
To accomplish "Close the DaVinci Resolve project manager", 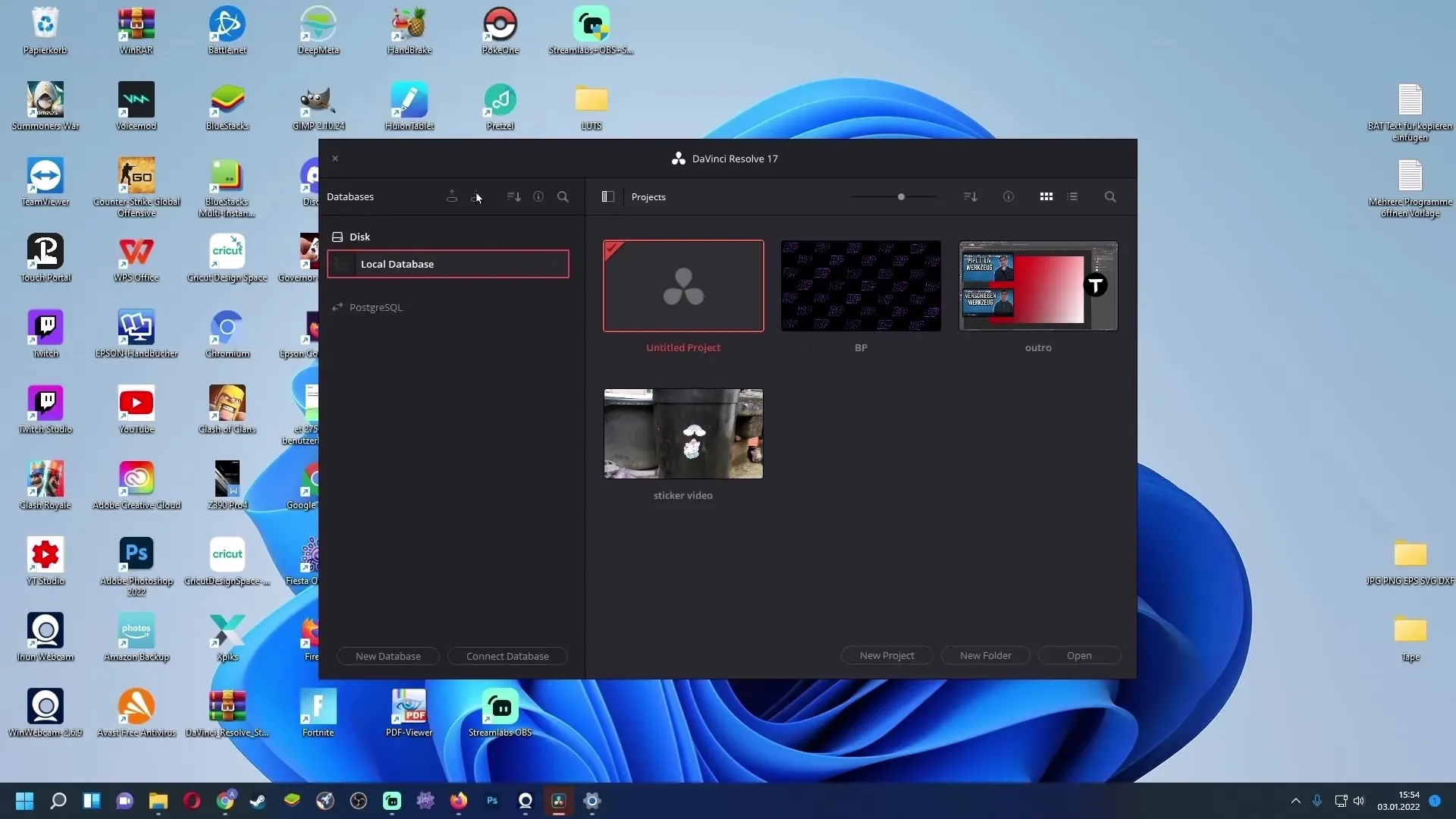I will tap(335, 158).
